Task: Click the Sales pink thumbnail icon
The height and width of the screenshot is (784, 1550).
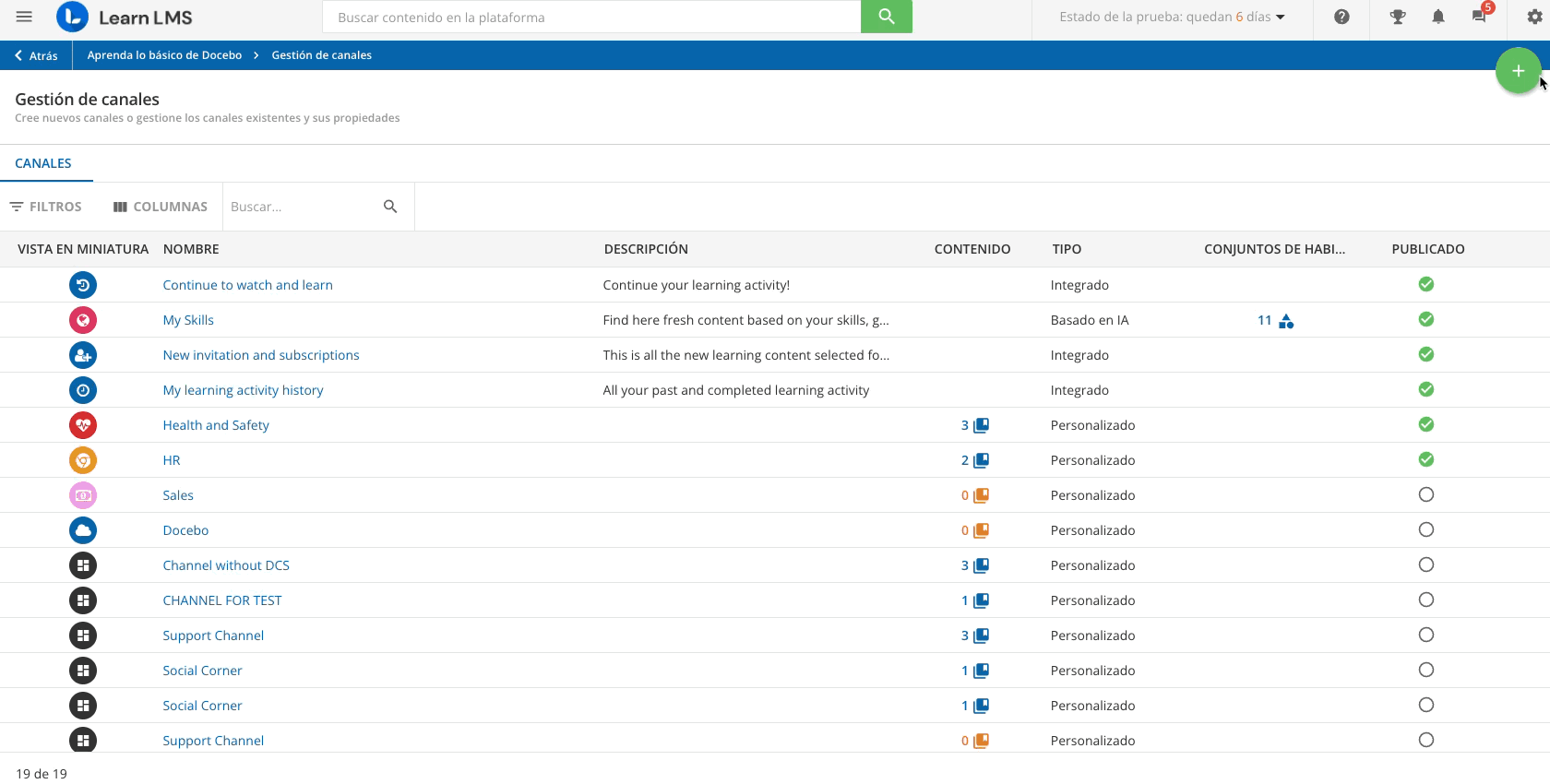Action: 83,495
